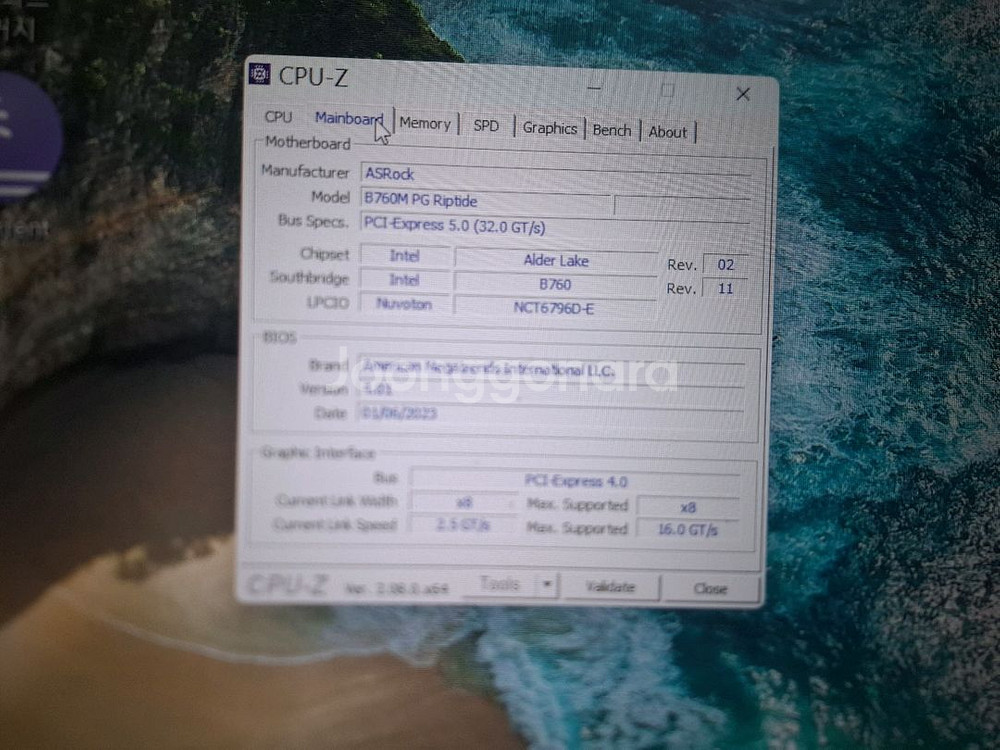Screen dimensions: 1000x750
Task: Click the B760 southbridge field
Action: click(555, 284)
